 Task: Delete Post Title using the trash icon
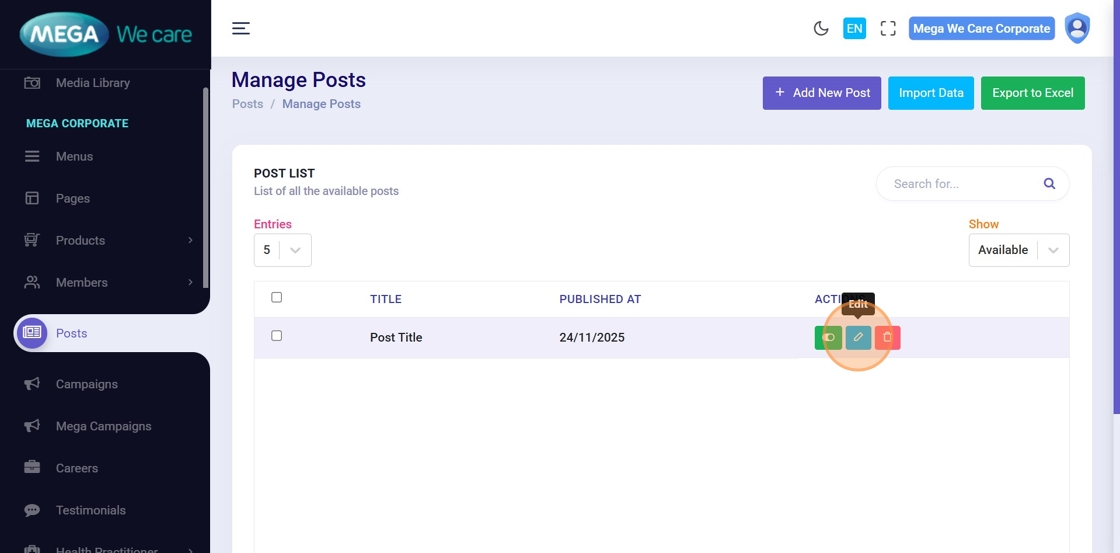(887, 338)
